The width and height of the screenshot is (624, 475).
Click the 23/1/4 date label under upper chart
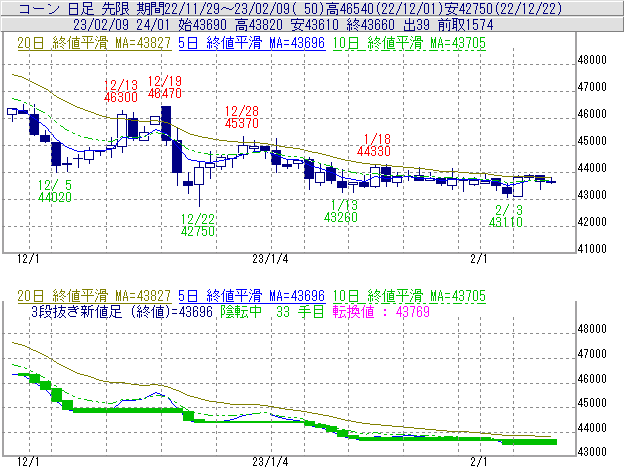pos(270,259)
